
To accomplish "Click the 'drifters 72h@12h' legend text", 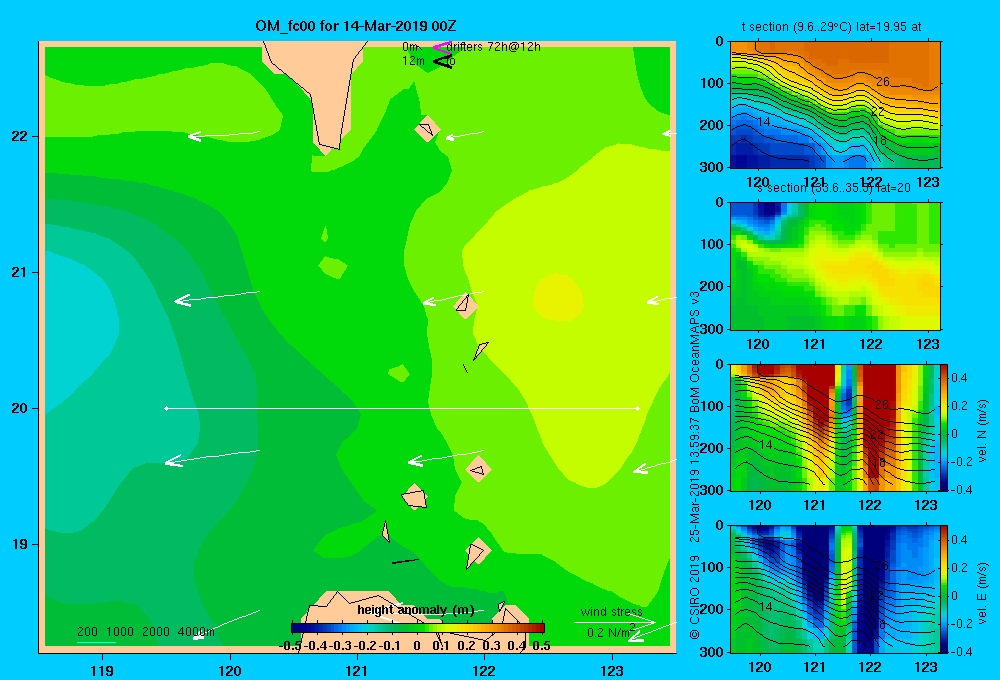I will 494,47.
